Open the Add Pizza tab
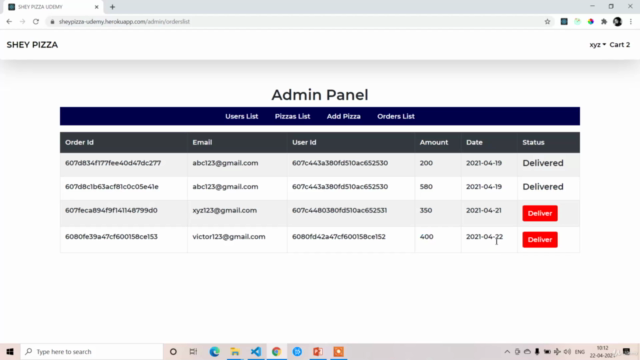 (344, 116)
